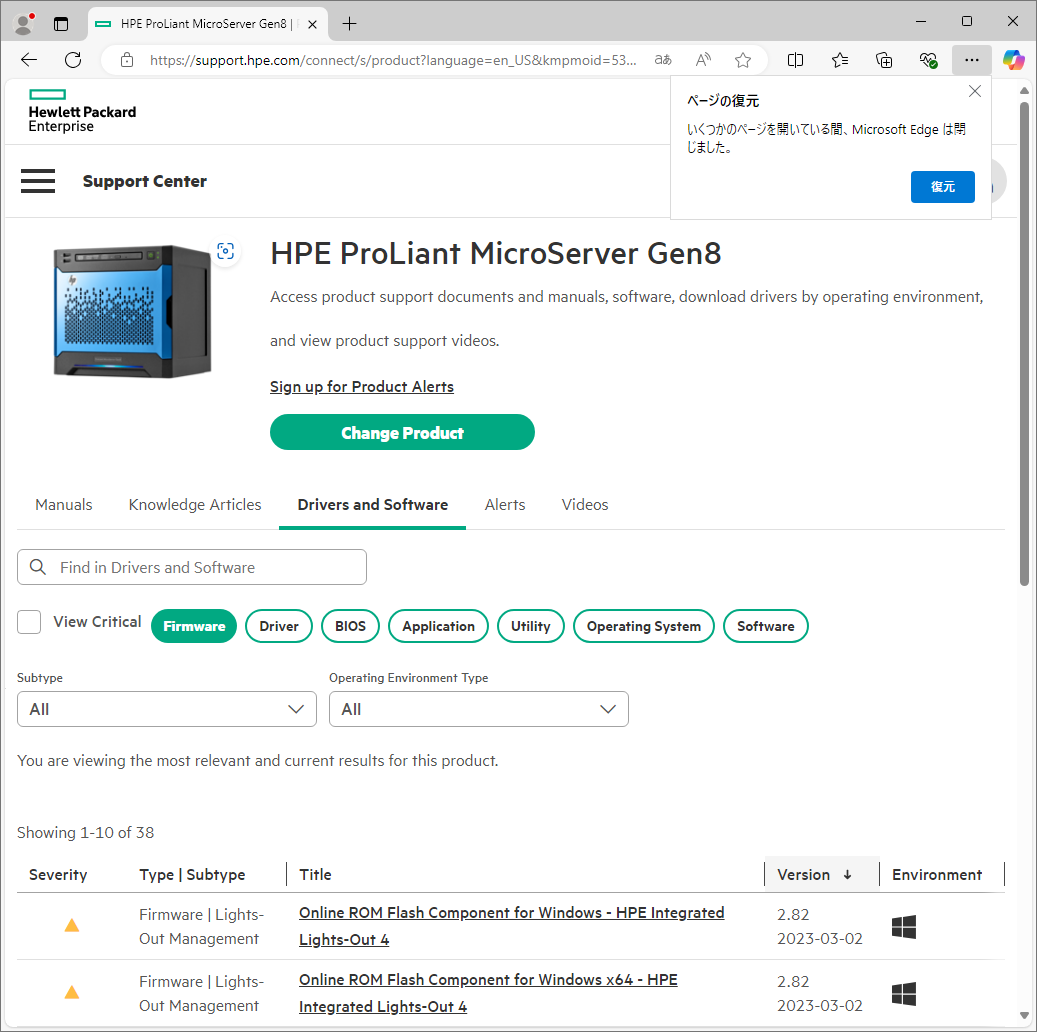Click the Support Center heading
1037x1032 pixels.
[145, 181]
